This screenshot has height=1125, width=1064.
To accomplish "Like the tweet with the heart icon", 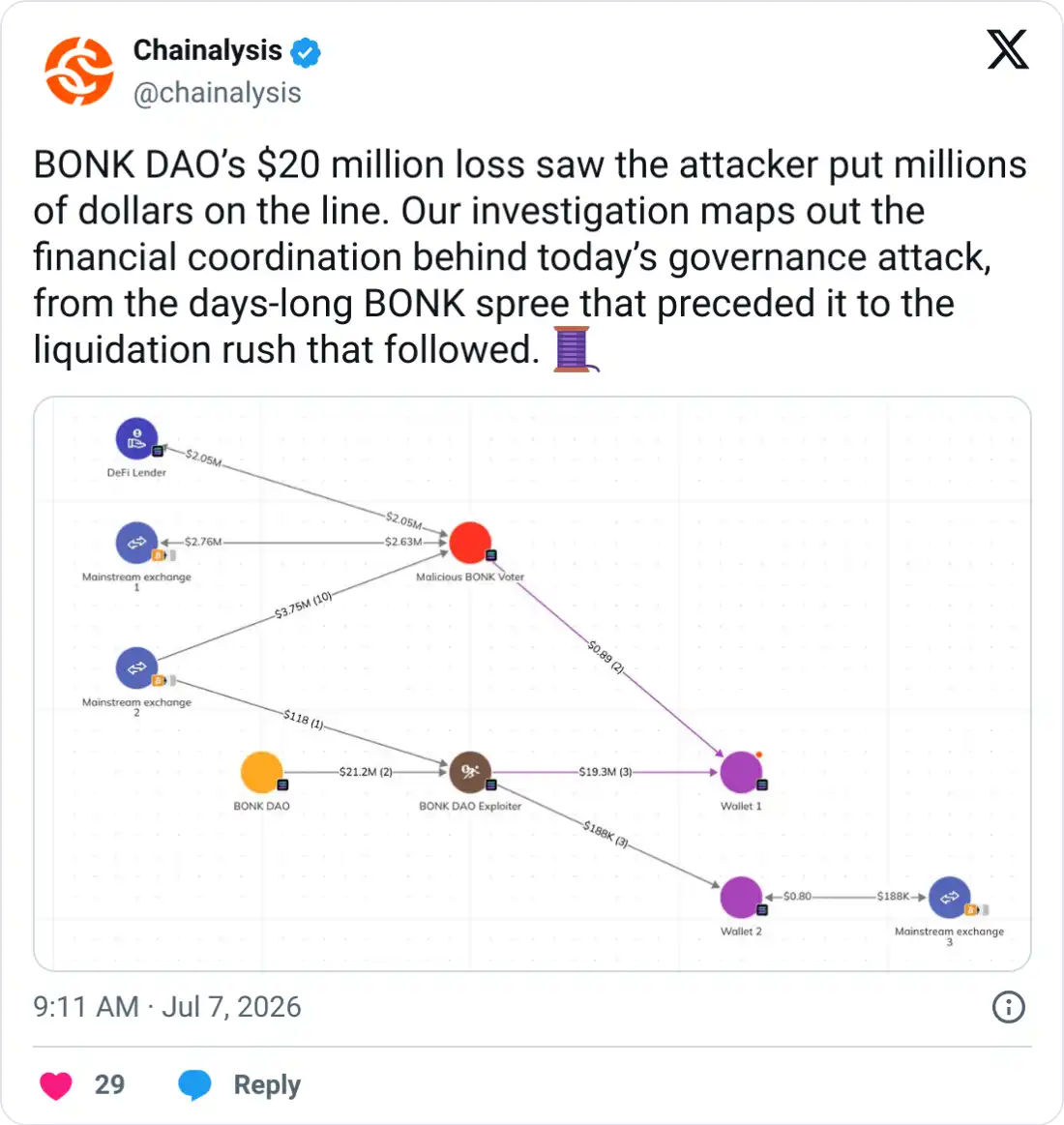I will tap(55, 1084).
